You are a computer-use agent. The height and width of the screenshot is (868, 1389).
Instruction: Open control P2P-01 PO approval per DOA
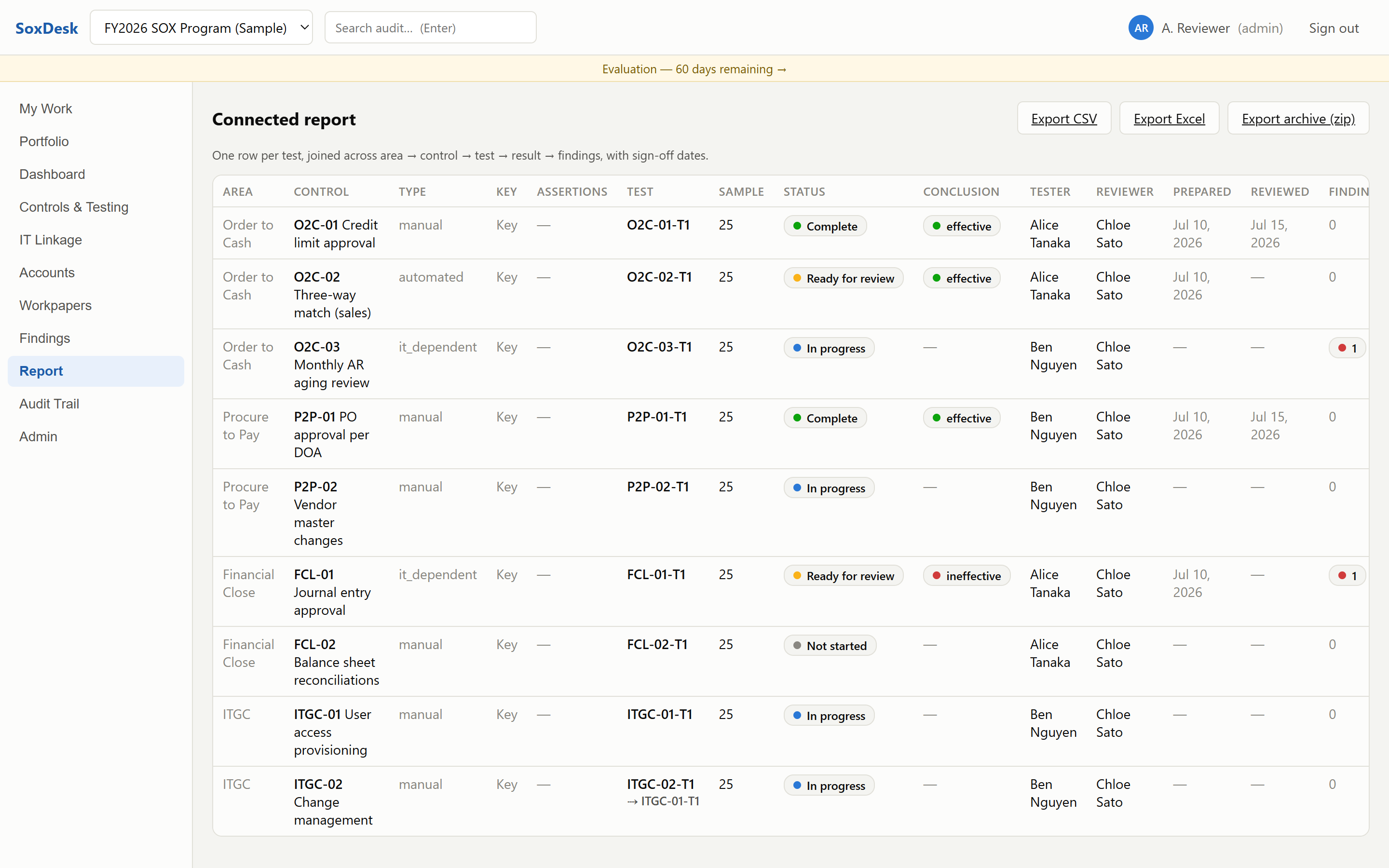(x=332, y=434)
